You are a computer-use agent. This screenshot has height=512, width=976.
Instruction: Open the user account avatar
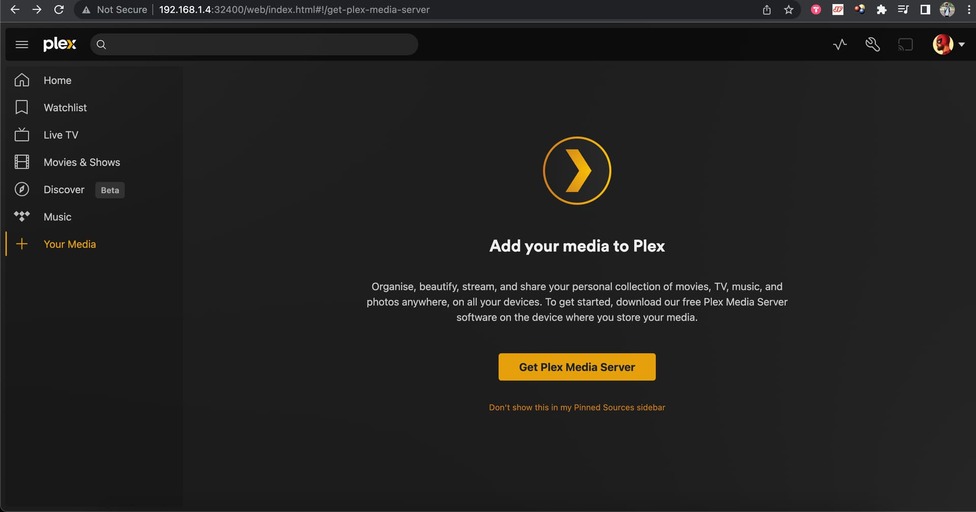click(942, 44)
